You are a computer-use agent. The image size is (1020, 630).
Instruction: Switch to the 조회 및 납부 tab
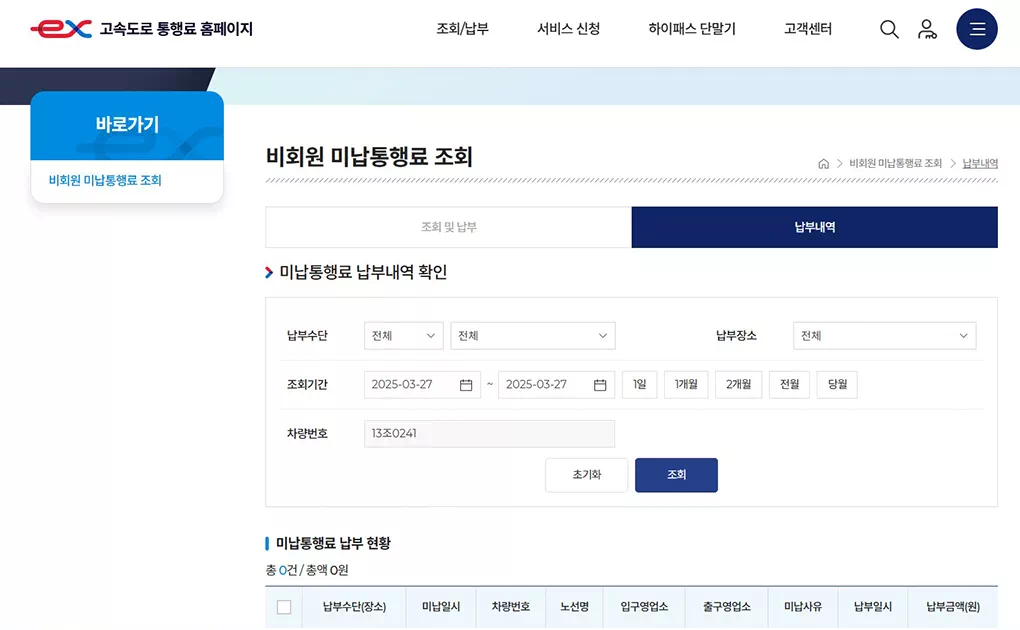point(447,227)
